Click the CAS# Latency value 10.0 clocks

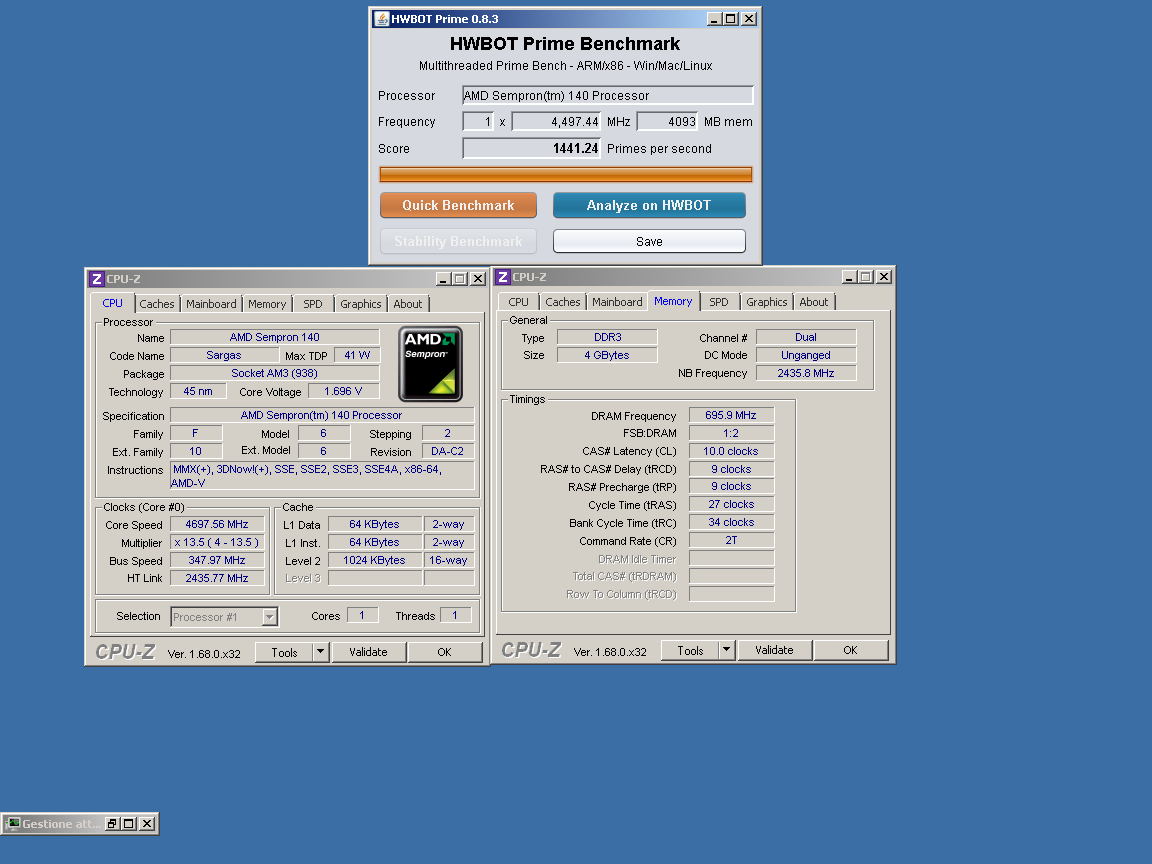[x=731, y=451]
